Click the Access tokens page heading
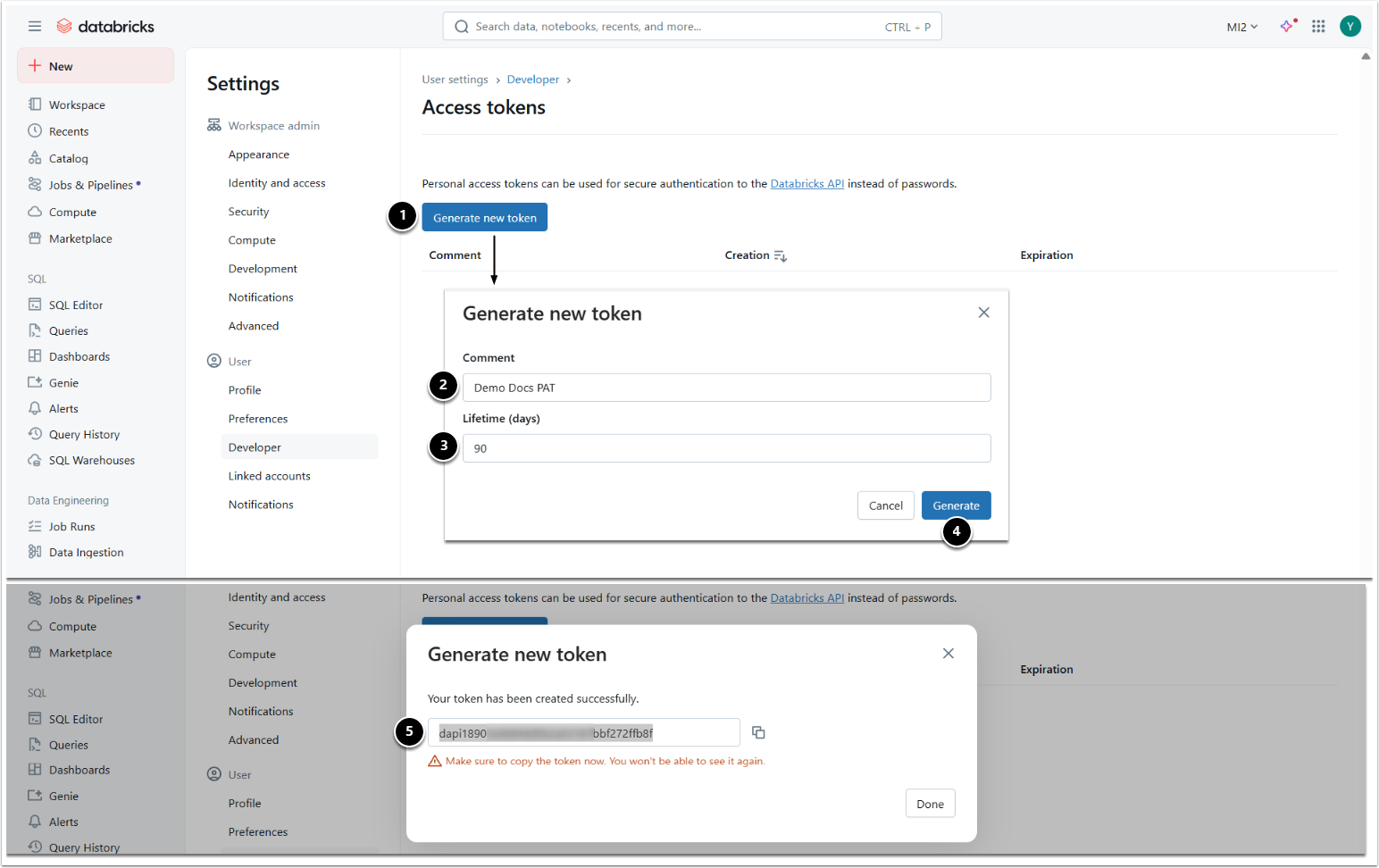The height and width of the screenshot is (868, 1379). tap(484, 107)
